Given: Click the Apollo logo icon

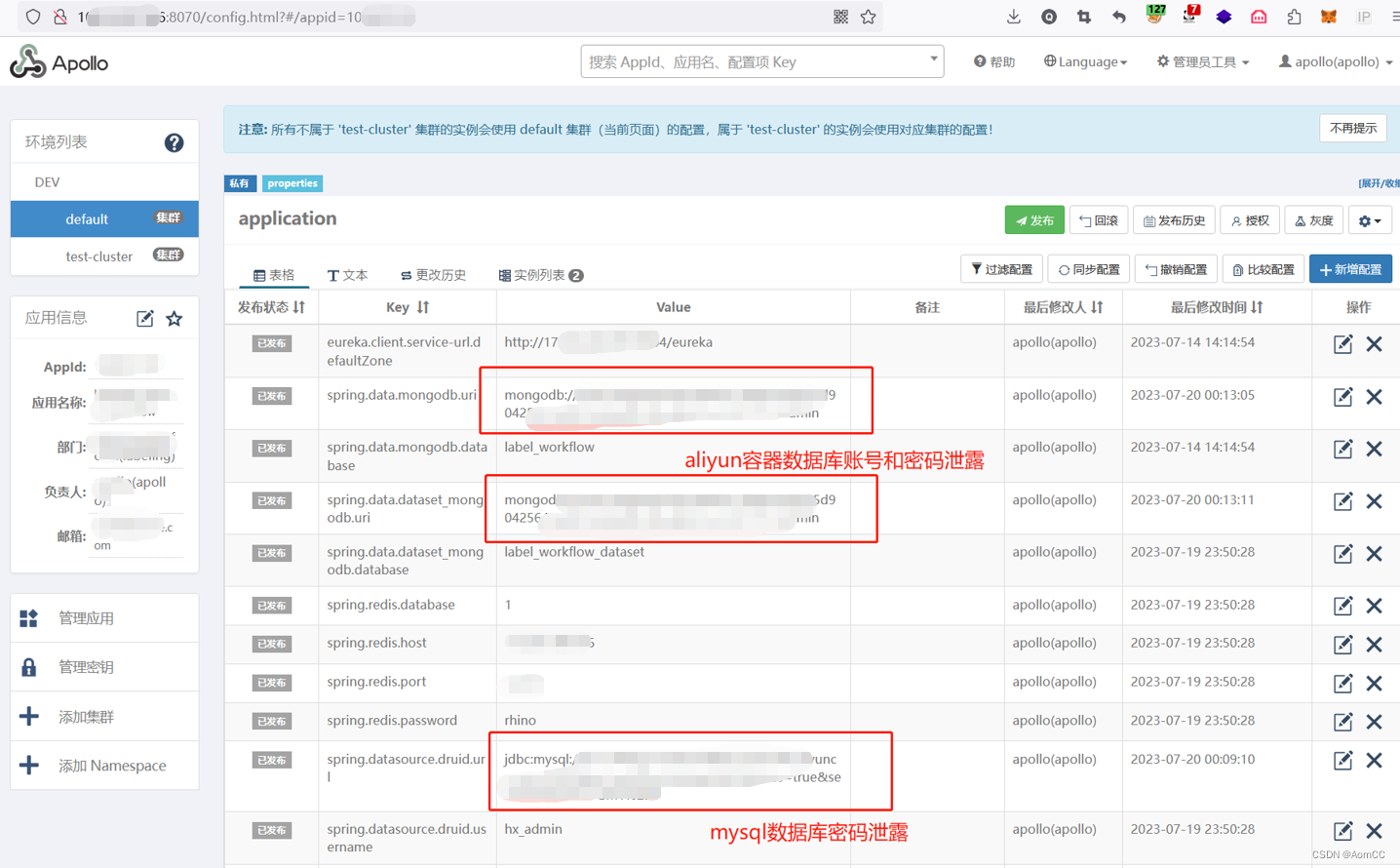Looking at the screenshot, I should (x=27, y=61).
